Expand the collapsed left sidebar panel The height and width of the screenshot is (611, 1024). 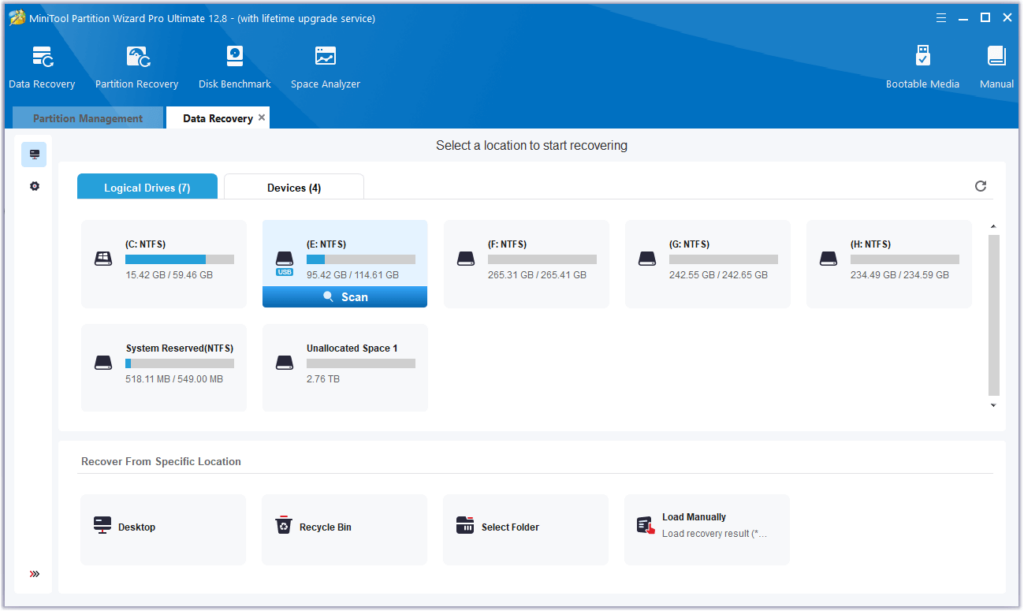tap(33, 574)
